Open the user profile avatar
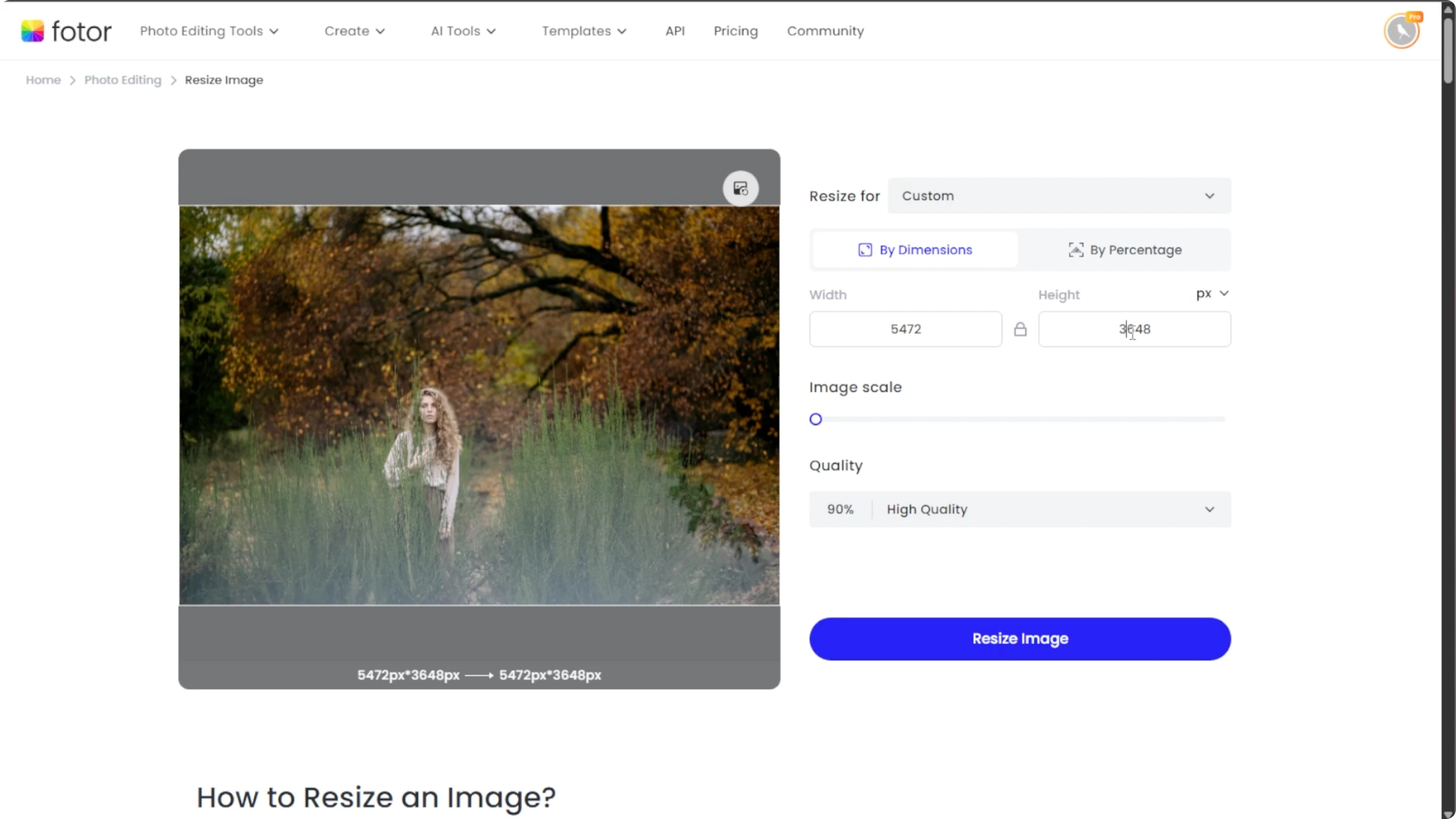Screen dimensions: 1456x819 point(1402,31)
